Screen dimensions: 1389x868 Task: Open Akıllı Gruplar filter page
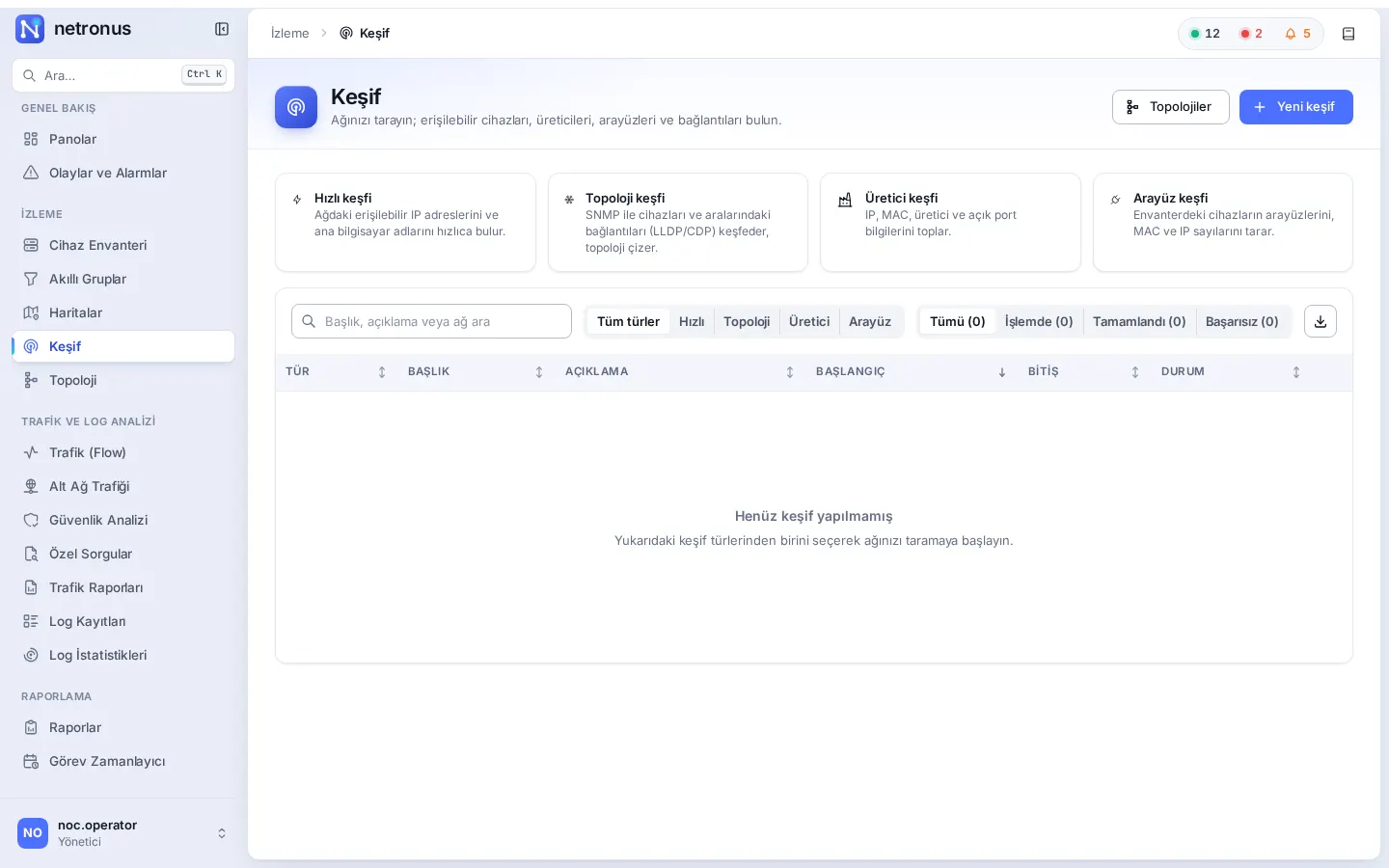[123, 279]
